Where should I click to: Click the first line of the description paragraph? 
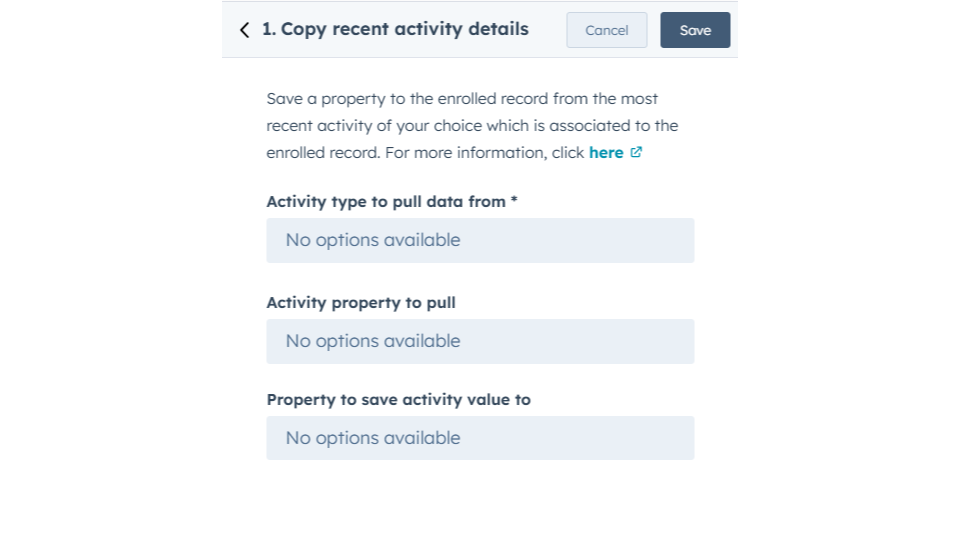pyautogui.click(x=462, y=99)
